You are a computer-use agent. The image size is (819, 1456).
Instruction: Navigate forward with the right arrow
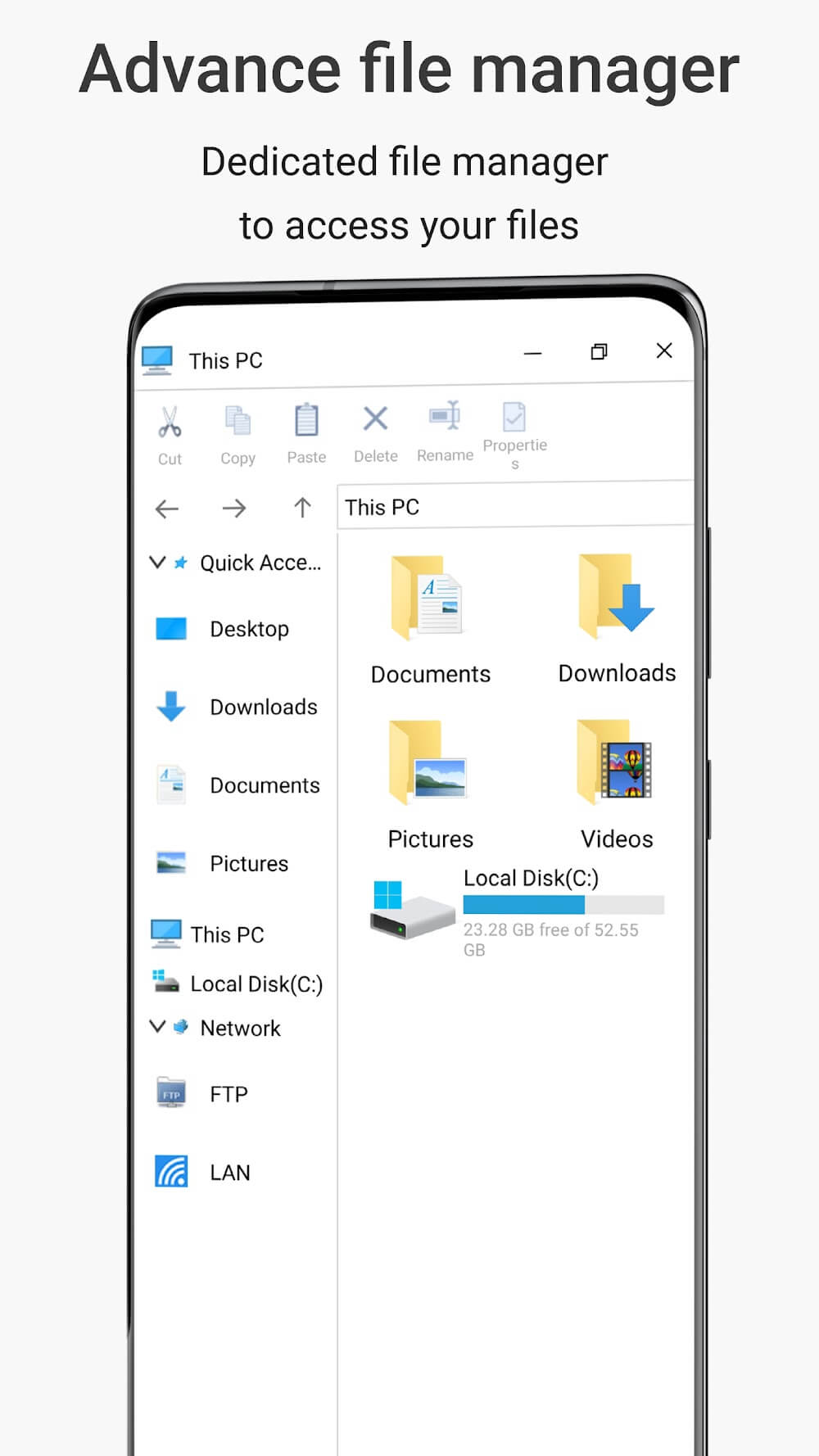234,509
